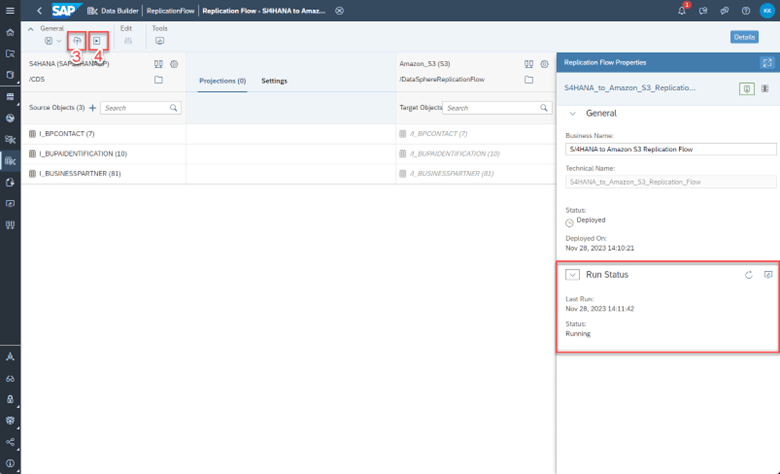Open S4HANA source connection settings gear
Viewport: 780px width, 474px height.
(174, 64)
